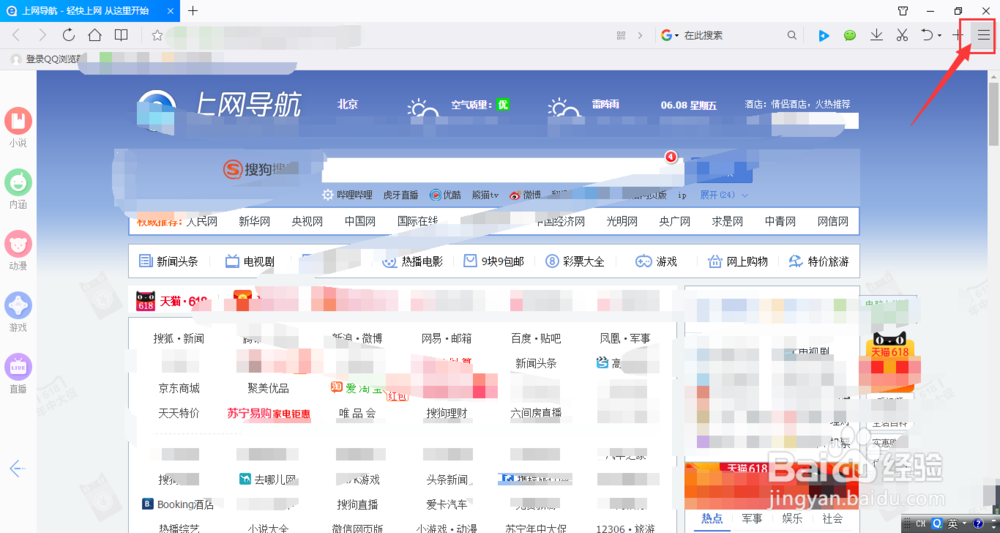Open the 热播电影 category

[x=413, y=261]
